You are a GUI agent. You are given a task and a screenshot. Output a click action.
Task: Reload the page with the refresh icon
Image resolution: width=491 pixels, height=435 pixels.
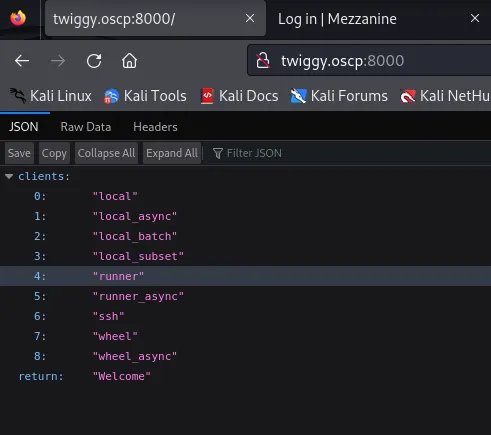pyautogui.click(x=94, y=61)
